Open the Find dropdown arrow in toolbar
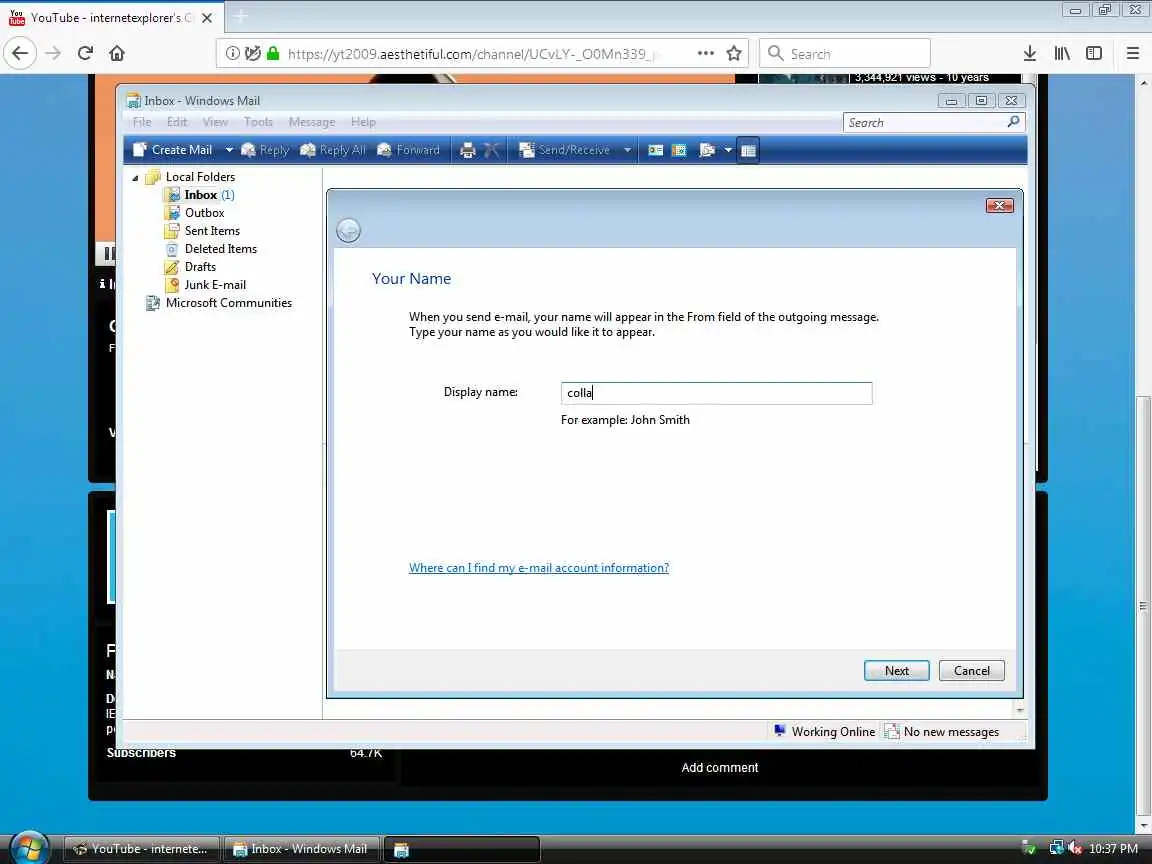The height and width of the screenshot is (864, 1152). click(x=728, y=150)
